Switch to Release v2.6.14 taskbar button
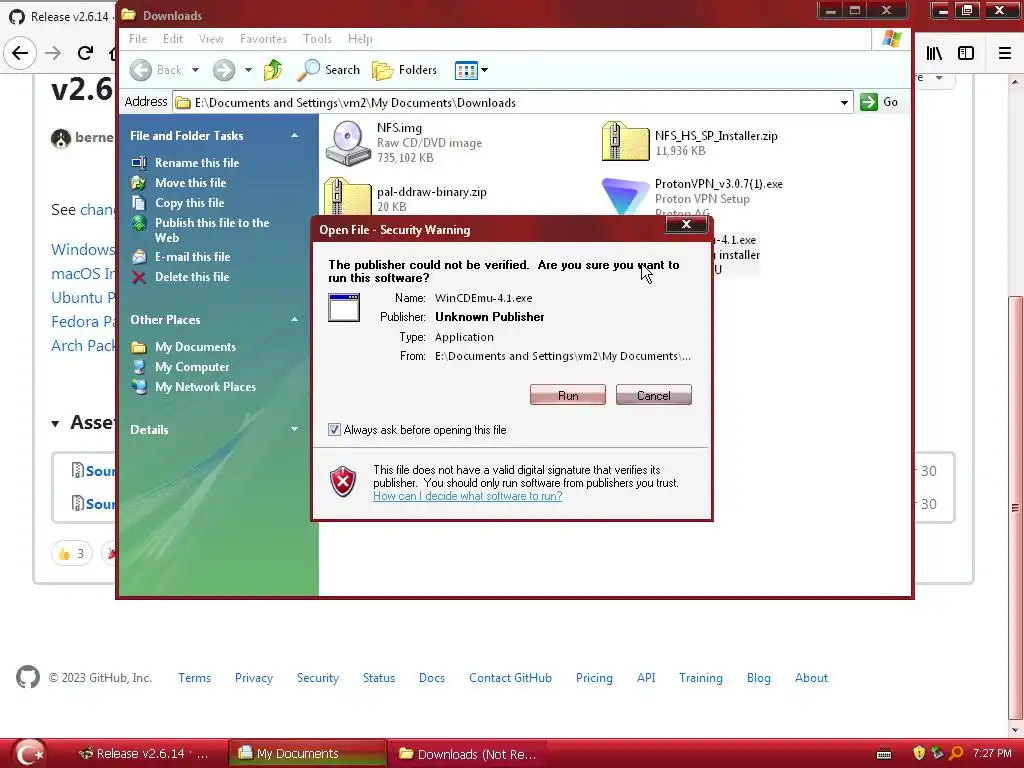 click(143, 754)
